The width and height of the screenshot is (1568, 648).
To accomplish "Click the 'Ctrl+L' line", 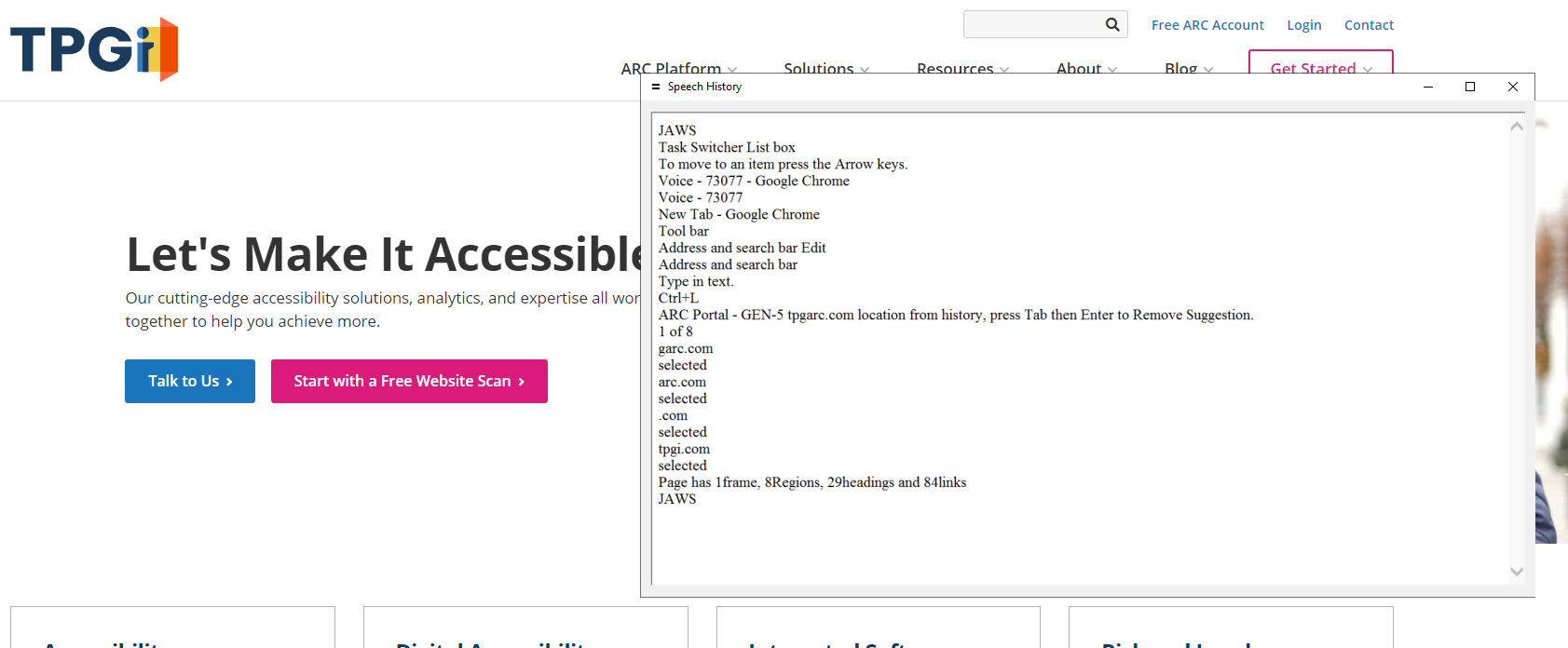I will point(678,298).
